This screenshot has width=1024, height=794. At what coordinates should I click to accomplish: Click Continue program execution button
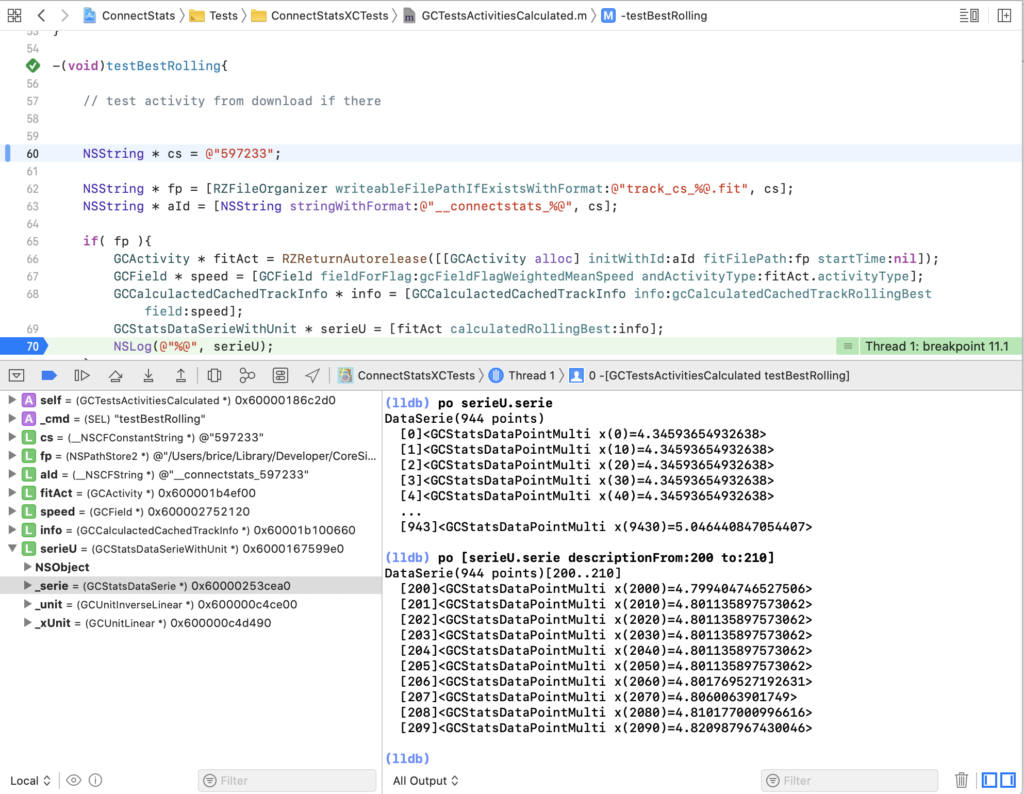pos(82,375)
